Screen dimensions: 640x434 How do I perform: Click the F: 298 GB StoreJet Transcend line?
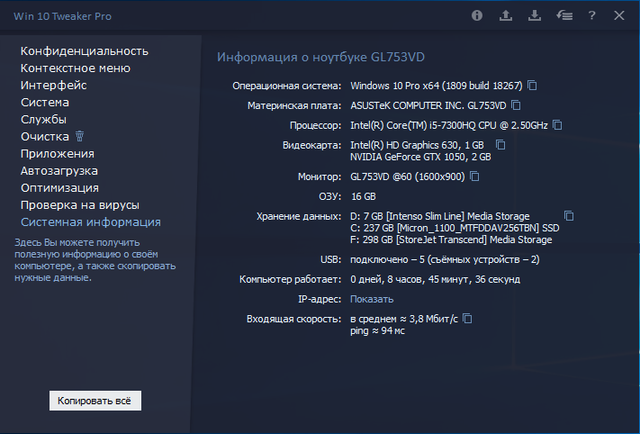tap(451, 240)
